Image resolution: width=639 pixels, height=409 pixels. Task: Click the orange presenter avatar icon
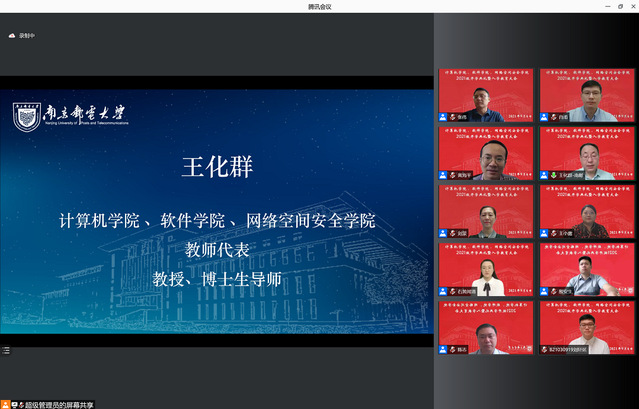pos(5,404)
